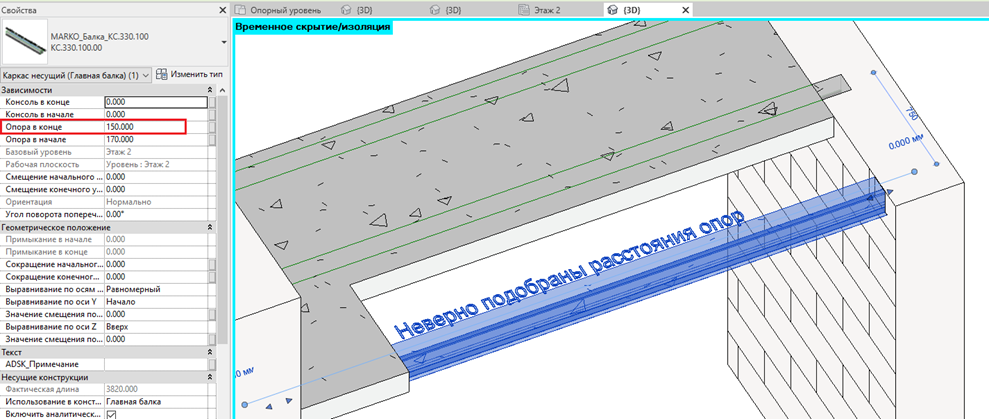
Task: Click associate button for Сокращение начального row
Action: [x=213, y=264]
